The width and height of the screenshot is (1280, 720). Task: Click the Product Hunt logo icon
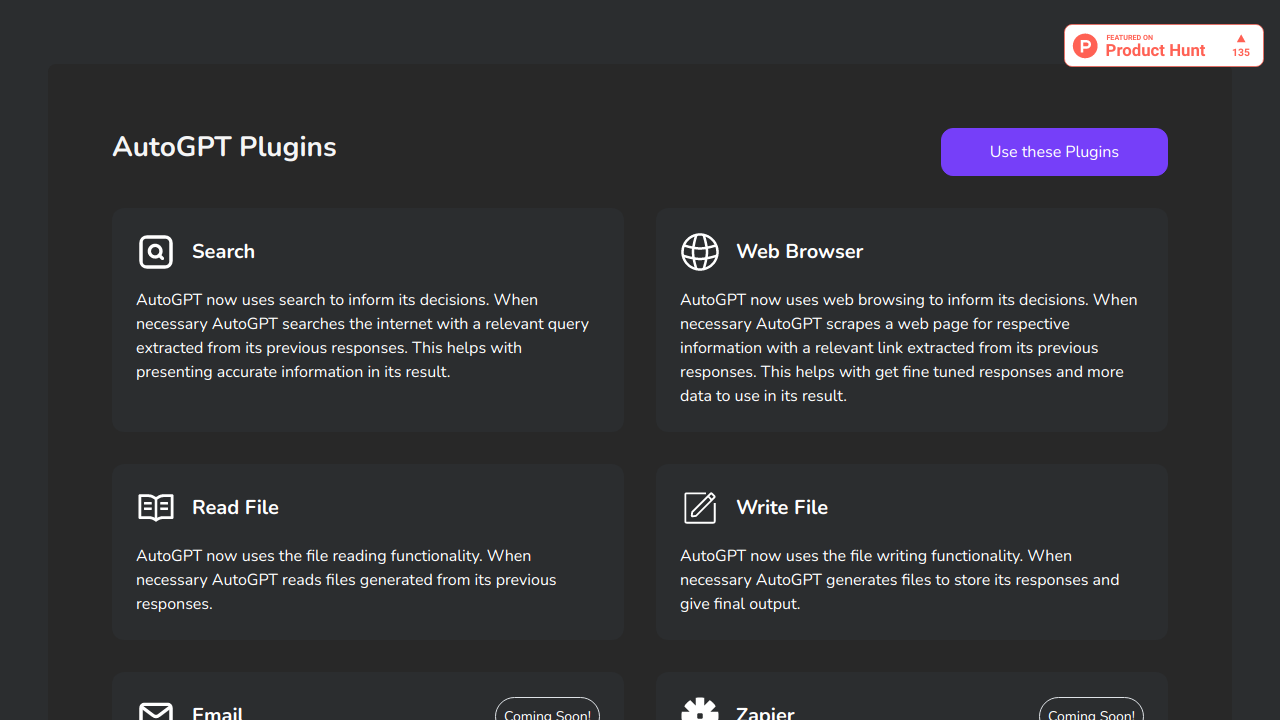pyautogui.click(x=1085, y=46)
